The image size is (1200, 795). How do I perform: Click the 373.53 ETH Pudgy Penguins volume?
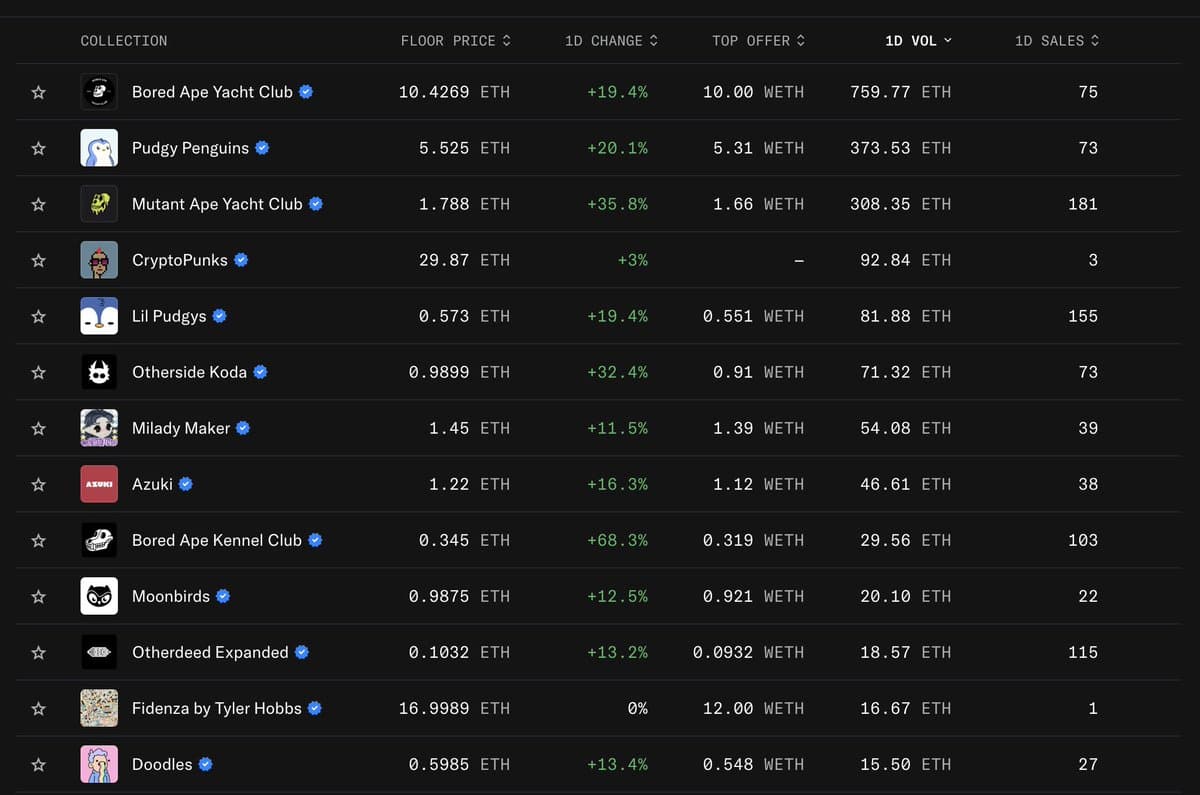pyautogui.click(x=900, y=148)
